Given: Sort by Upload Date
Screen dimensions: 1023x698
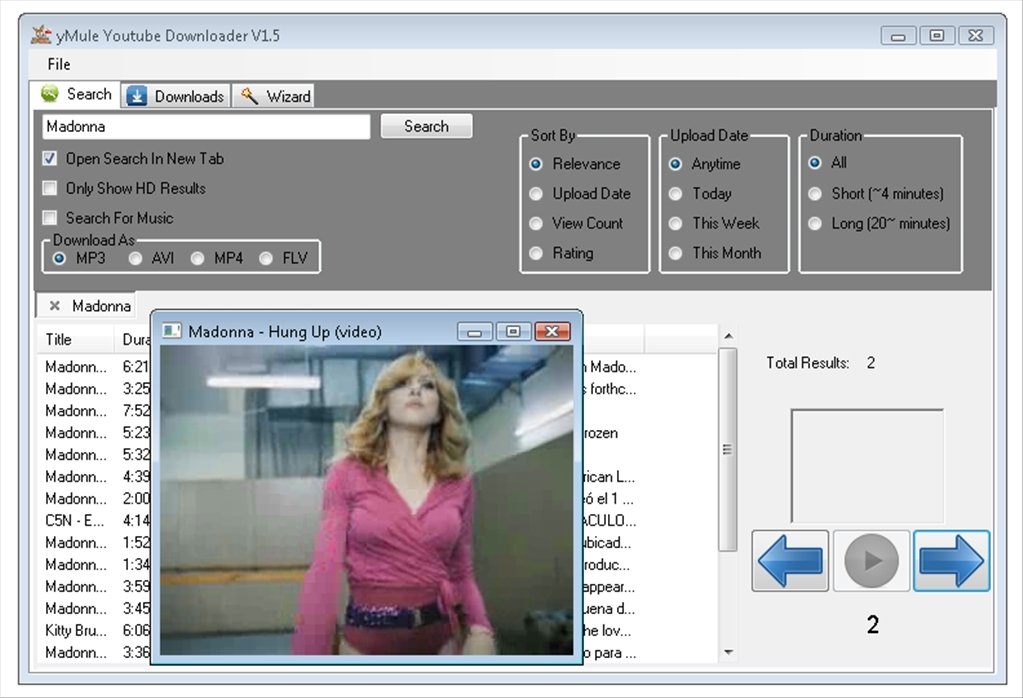Looking at the screenshot, I should click(x=536, y=194).
